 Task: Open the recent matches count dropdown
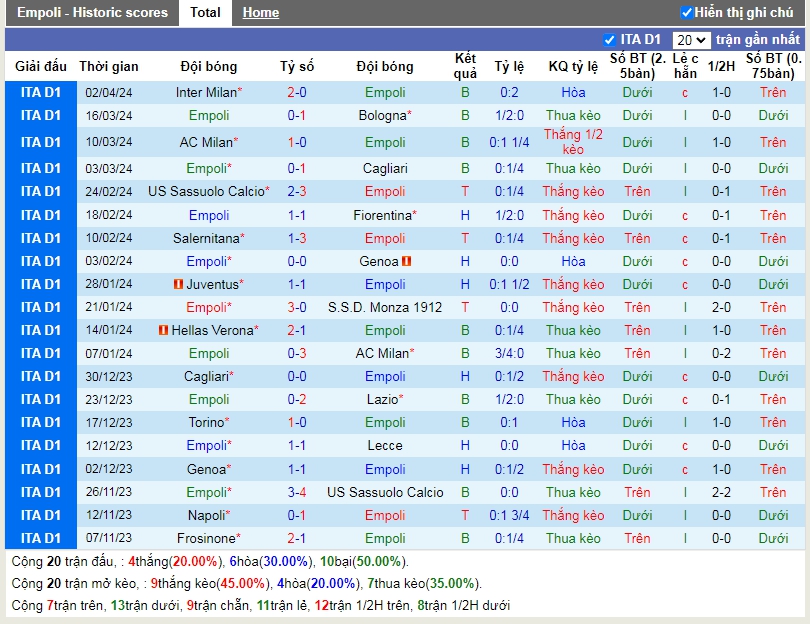pyautogui.click(x=692, y=40)
